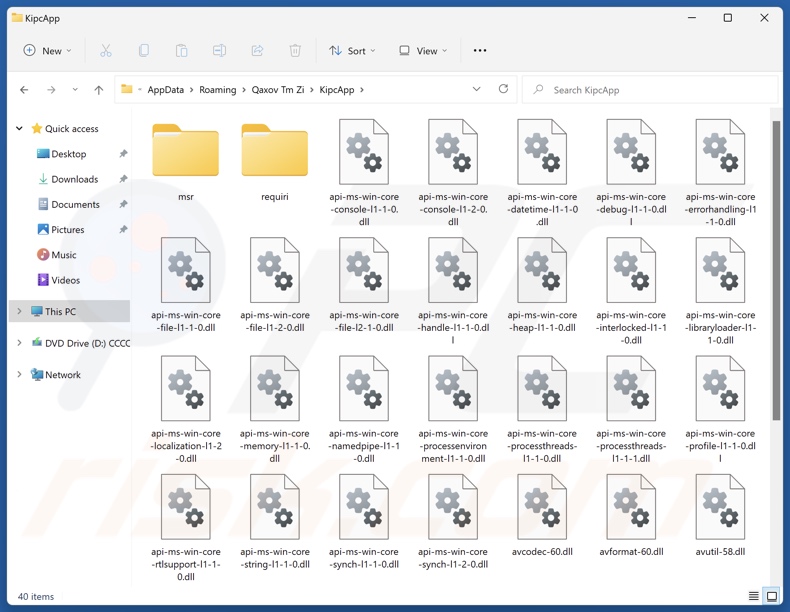Select api-ms-win-core-debug-l1-1-0.dll file
The width and height of the screenshot is (790, 612).
631,172
